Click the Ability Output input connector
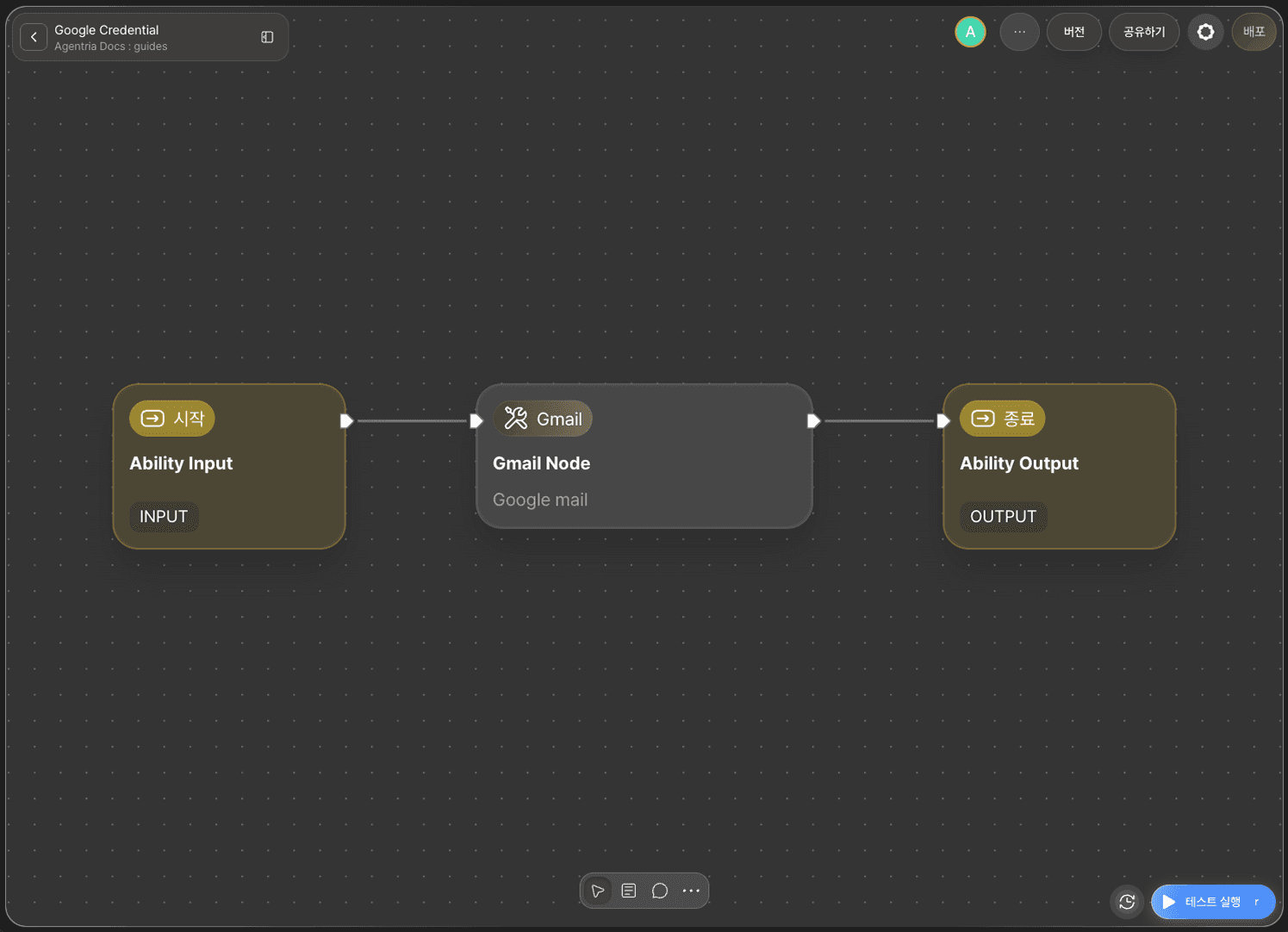 click(943, 421)
